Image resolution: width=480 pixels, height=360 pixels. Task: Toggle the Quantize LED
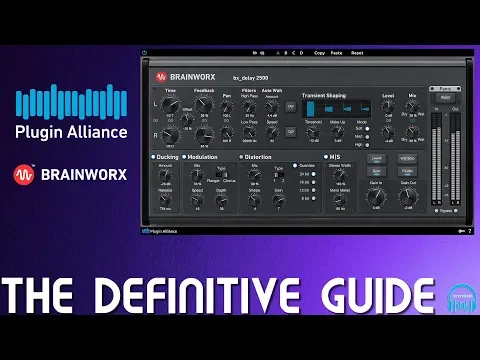click(x=295, y=165)
